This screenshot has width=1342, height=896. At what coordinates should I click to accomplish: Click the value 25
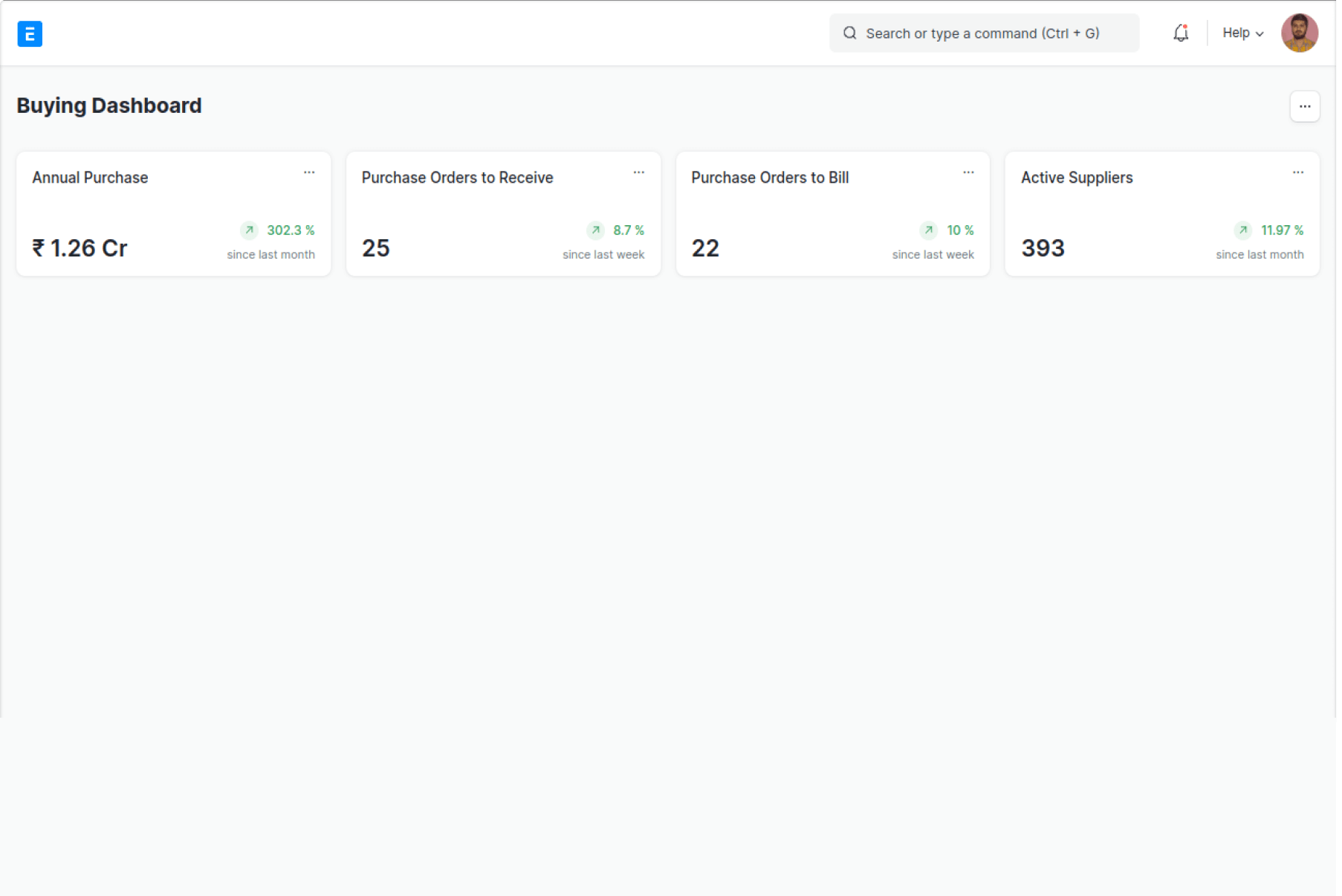tap(377, 249)
